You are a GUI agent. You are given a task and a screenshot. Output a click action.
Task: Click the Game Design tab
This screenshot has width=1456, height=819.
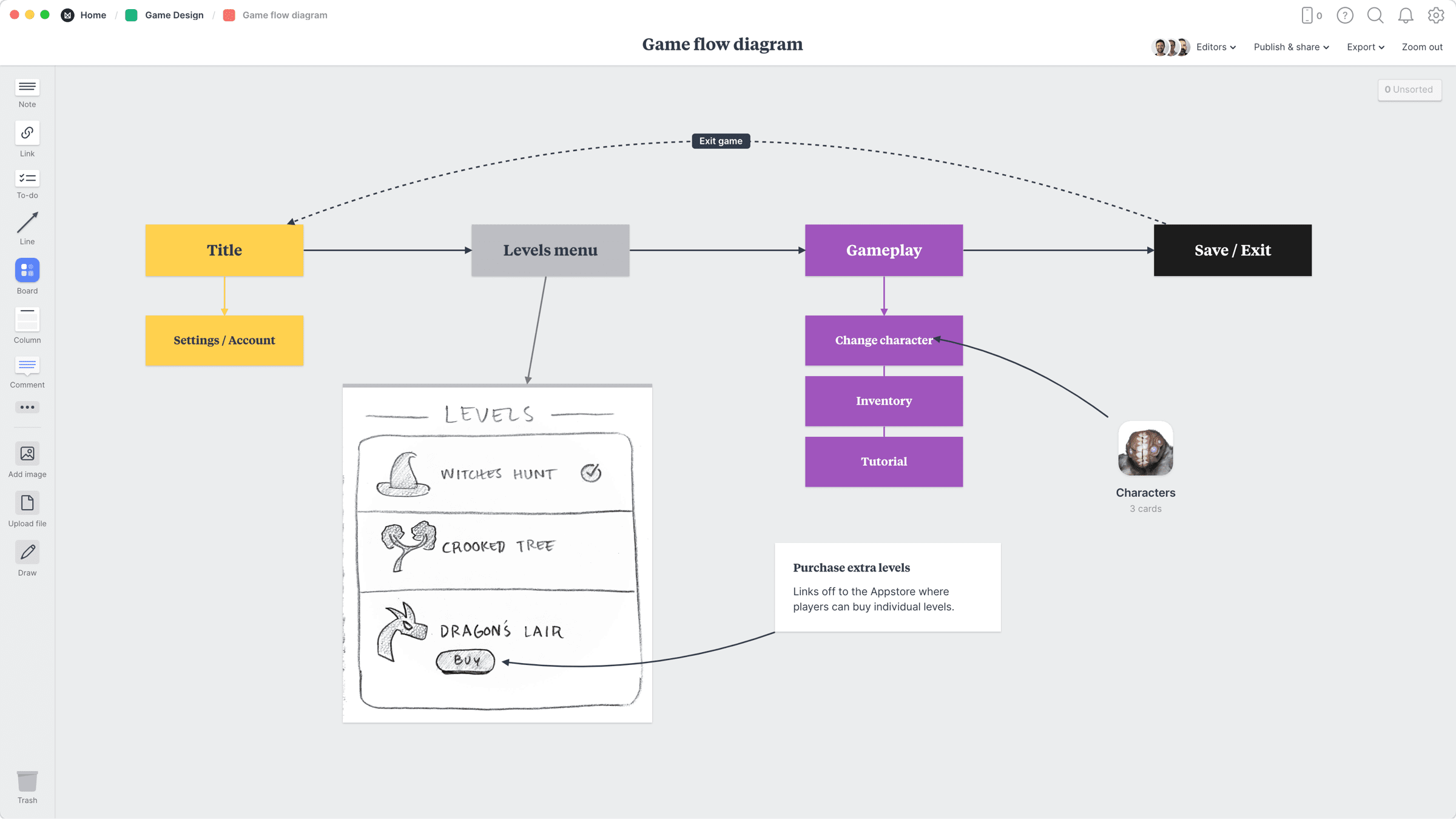pos(174,15)
